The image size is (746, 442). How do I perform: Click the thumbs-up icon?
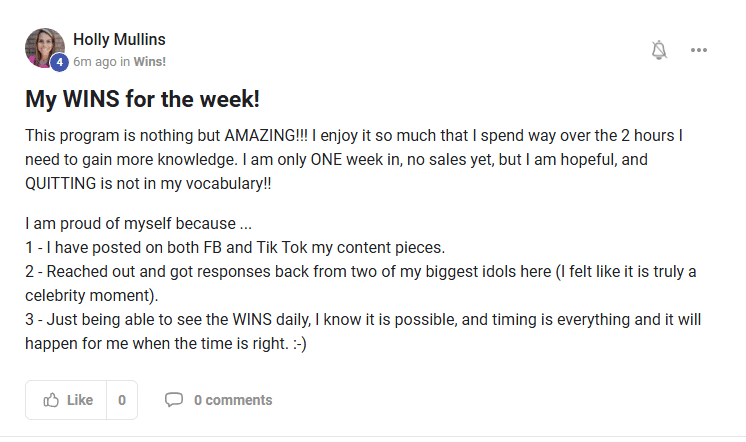[51, 400]
